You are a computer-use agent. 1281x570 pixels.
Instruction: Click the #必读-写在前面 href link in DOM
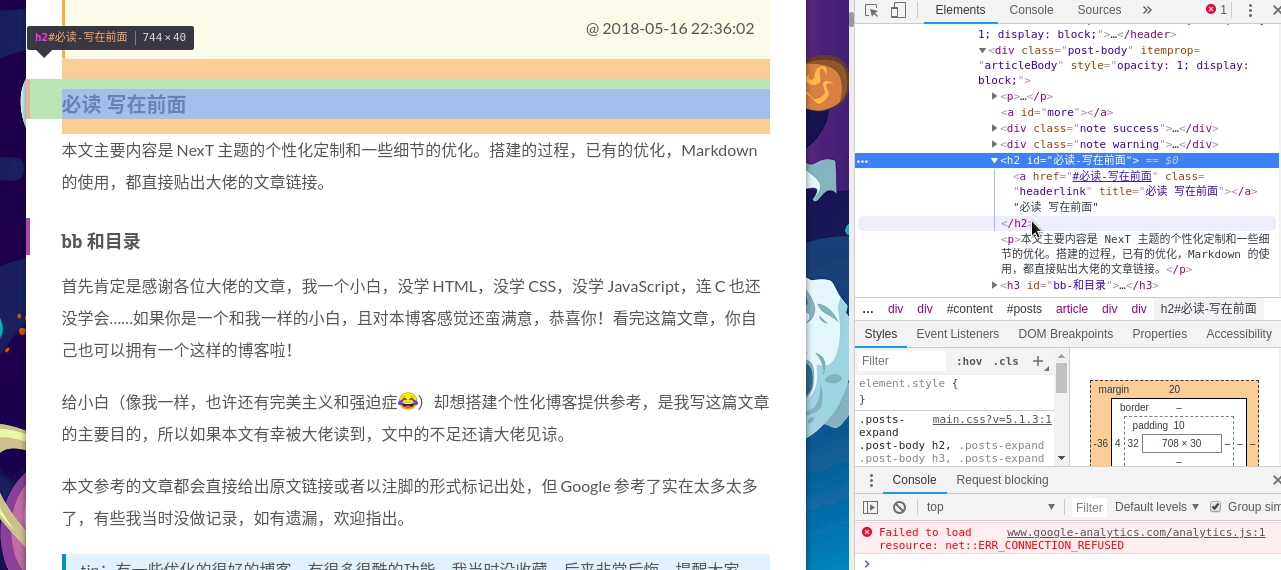coord(1112,176)
